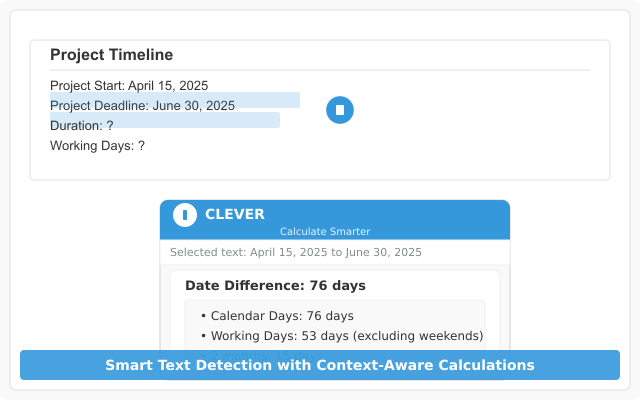Click the CLEVER title in popup header
Screen dimensions: 640x400
235,214
